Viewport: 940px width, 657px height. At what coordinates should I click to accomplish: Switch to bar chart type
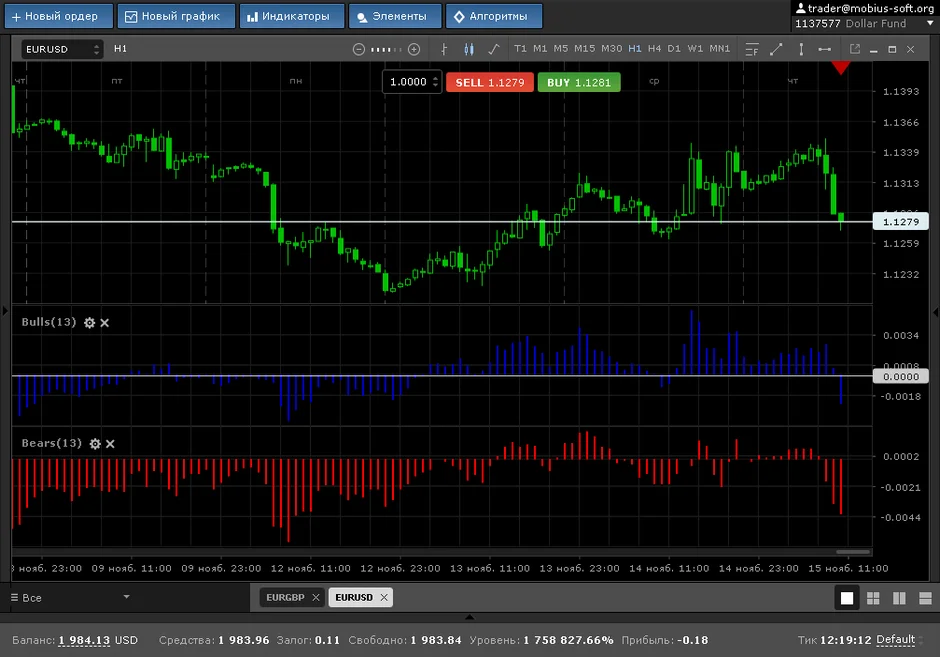click(444, 49)
